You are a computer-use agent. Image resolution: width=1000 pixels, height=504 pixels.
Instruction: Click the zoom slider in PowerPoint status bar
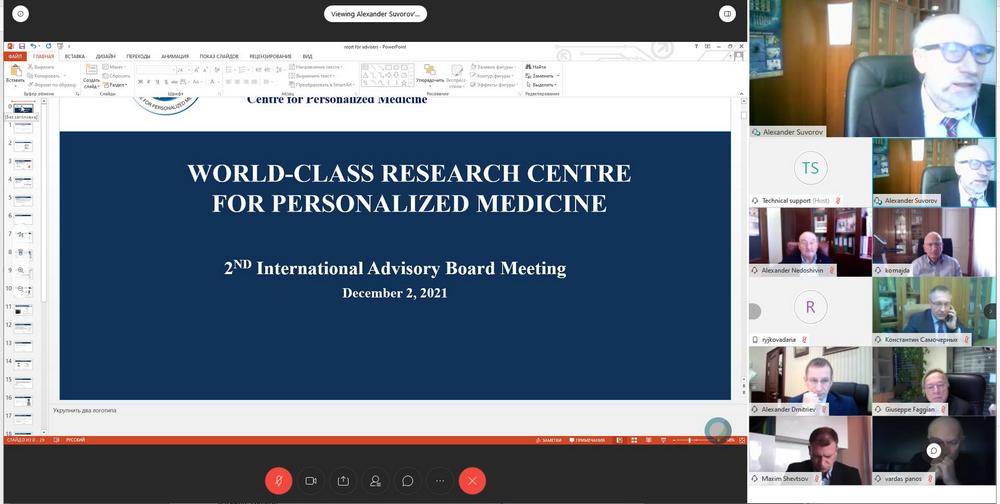click(690, 440)
